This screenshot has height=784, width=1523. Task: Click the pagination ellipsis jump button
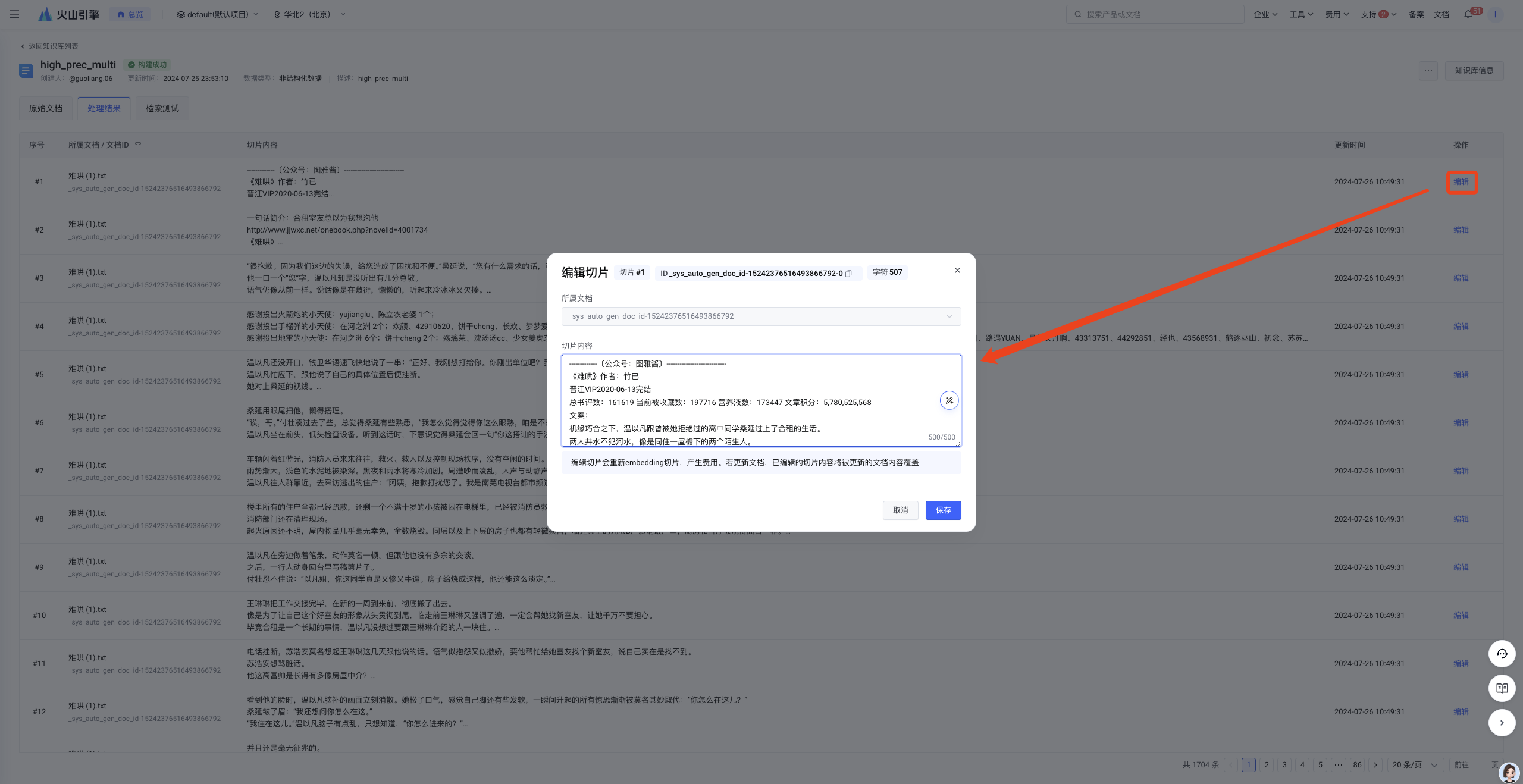tap(1339, 764)
